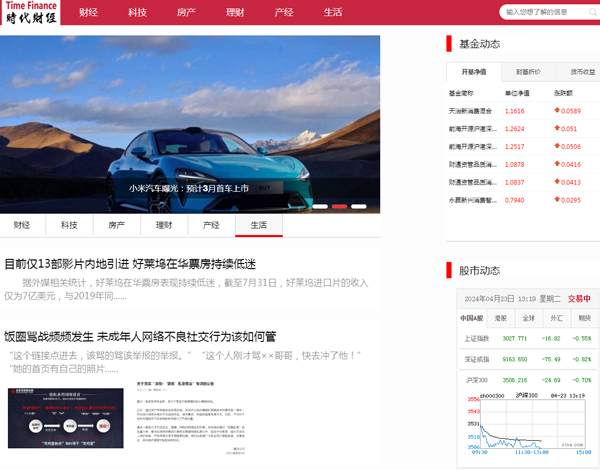
Task: Select the 开基净值 fund tab
Action: [x=474, y=72]
